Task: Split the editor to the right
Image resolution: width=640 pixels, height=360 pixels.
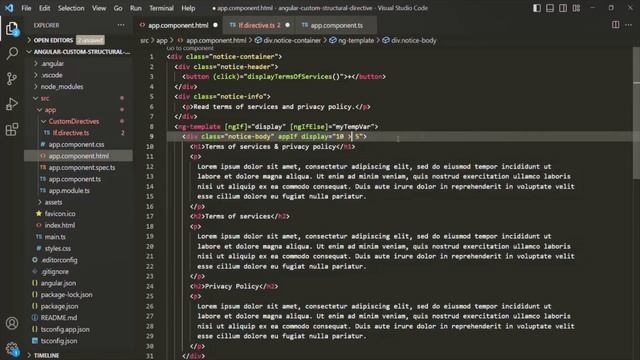Action: coord(615,25)
